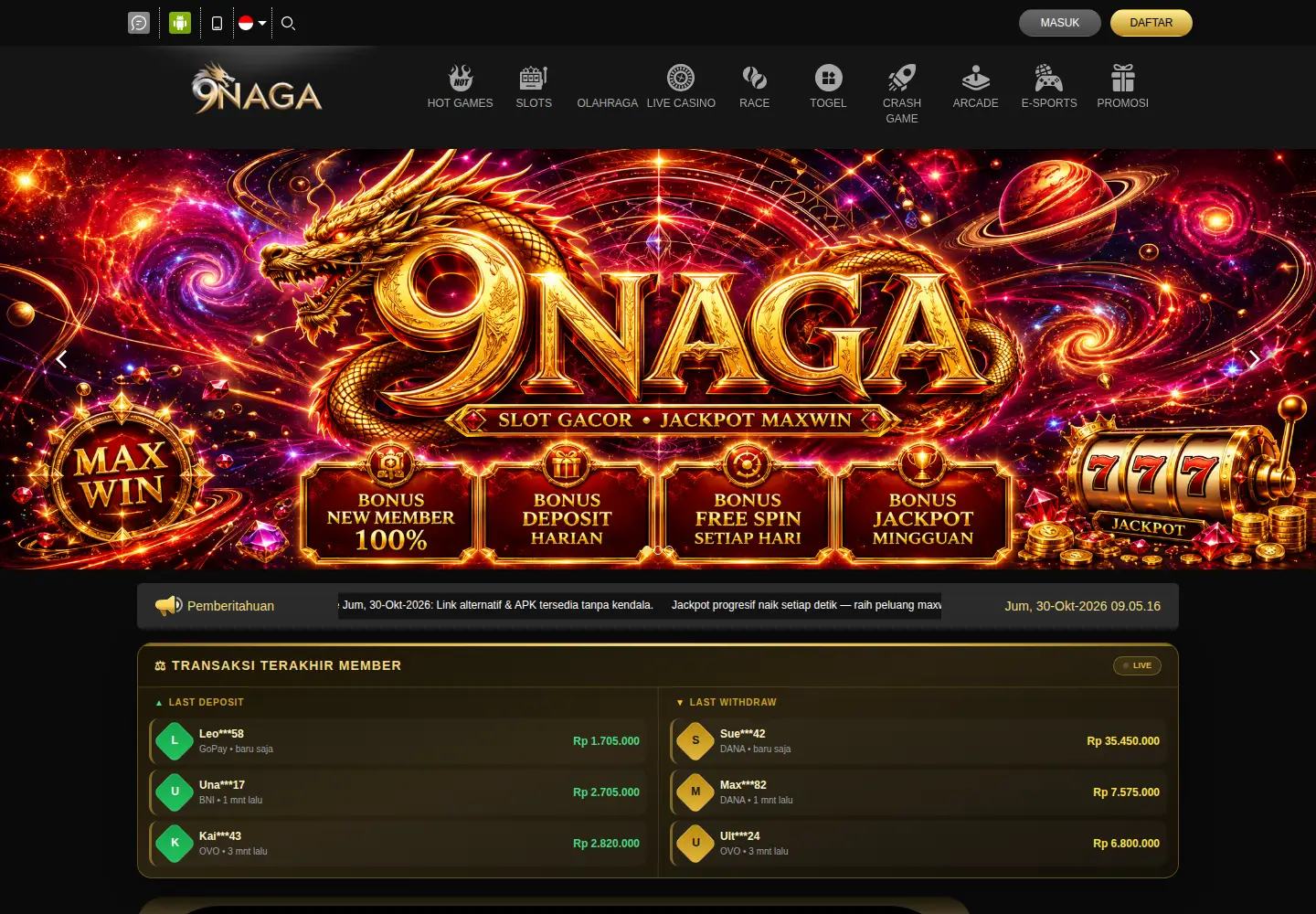Select the OLAHRAGA menu item
Screen dimensions: 1316x914
coord(608,103)
